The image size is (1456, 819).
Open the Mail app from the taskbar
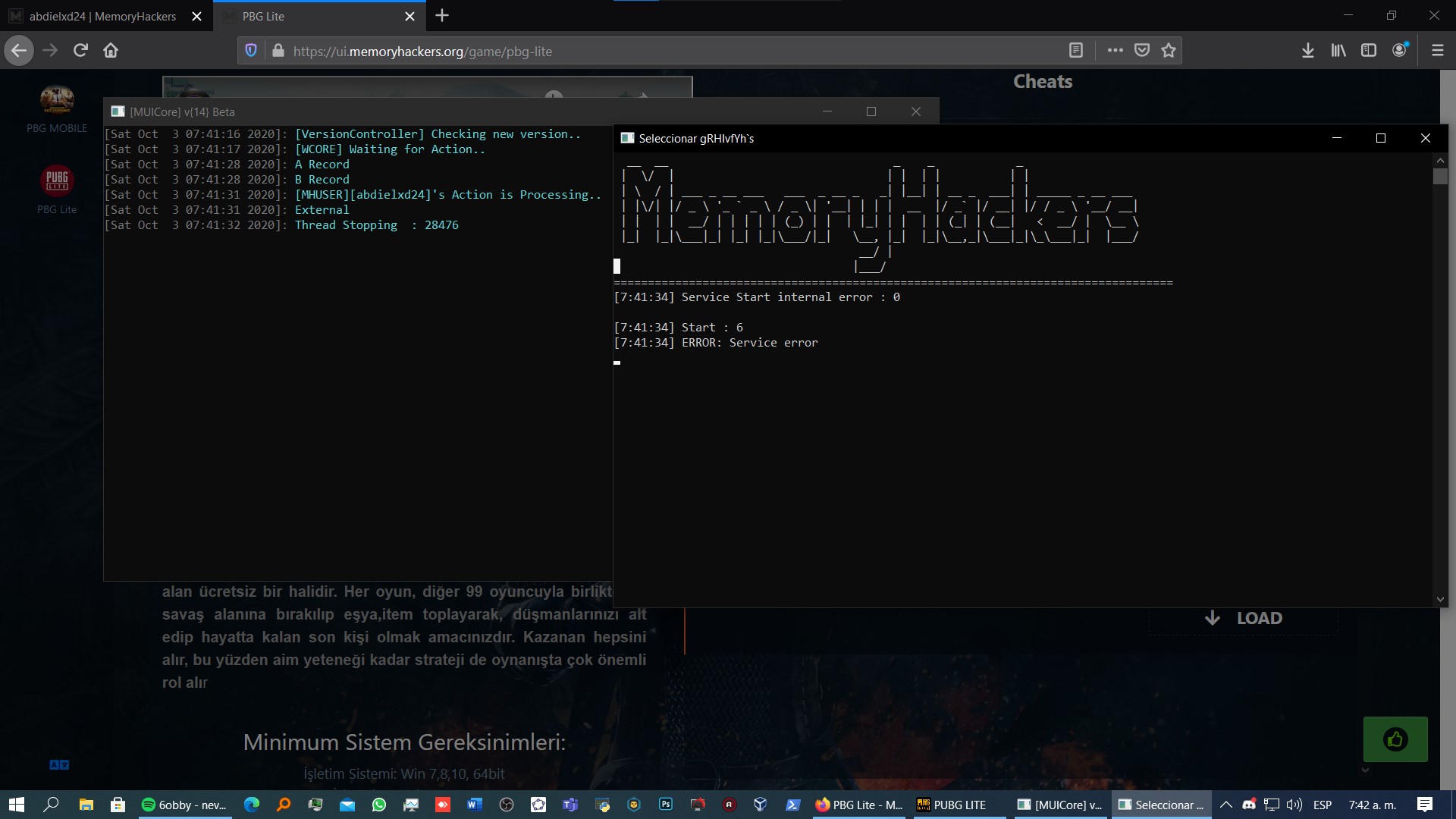point(347,805)
